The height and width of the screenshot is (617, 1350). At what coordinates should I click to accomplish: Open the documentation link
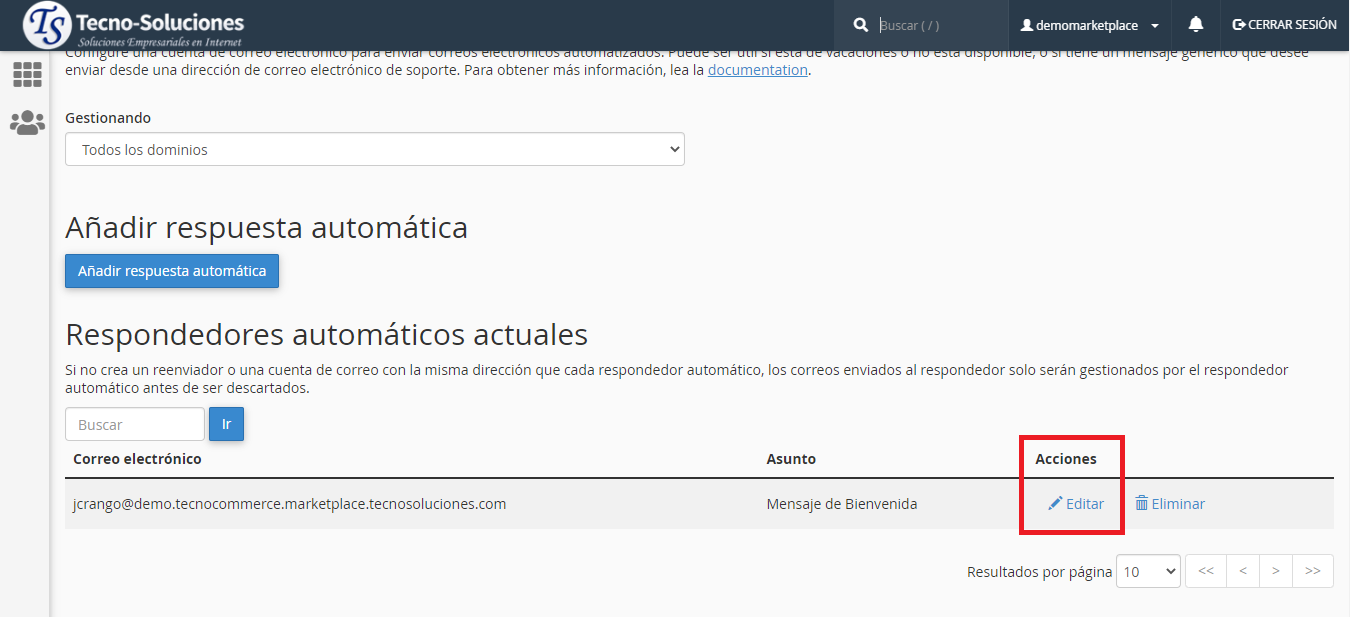pos(757,70)
